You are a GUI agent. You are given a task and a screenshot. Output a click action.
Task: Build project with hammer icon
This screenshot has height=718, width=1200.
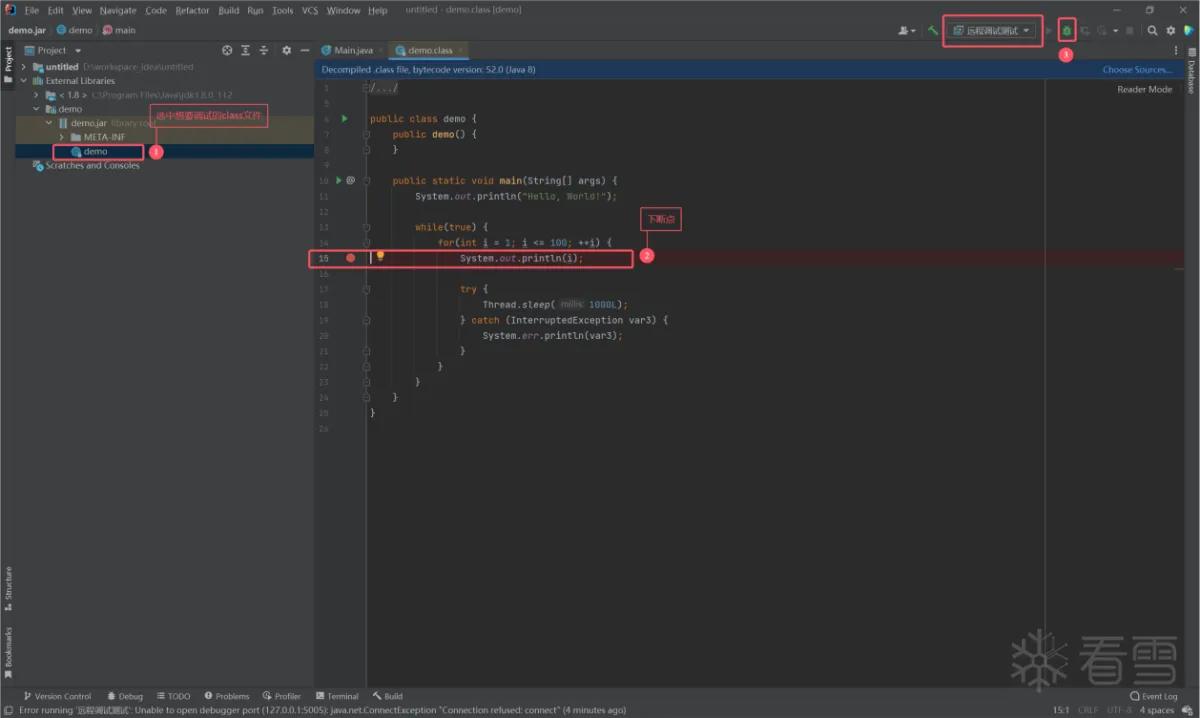(x=932, y=31)
